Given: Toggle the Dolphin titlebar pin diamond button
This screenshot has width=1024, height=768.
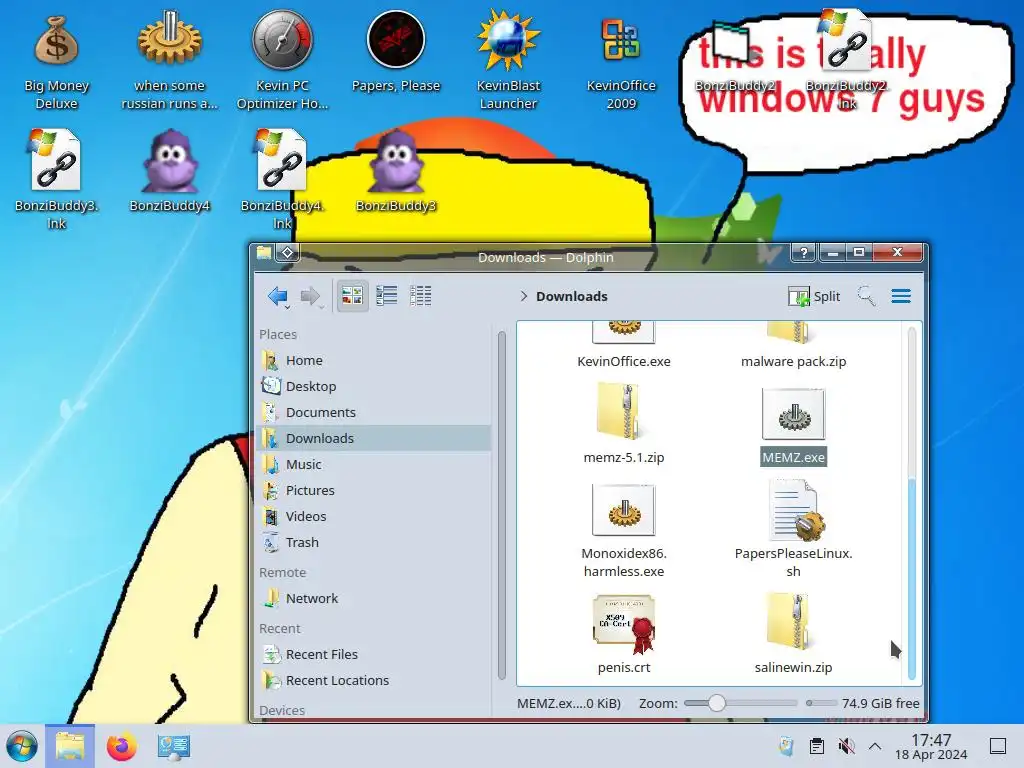Looking at the screenshot, I should click(287, 252).
